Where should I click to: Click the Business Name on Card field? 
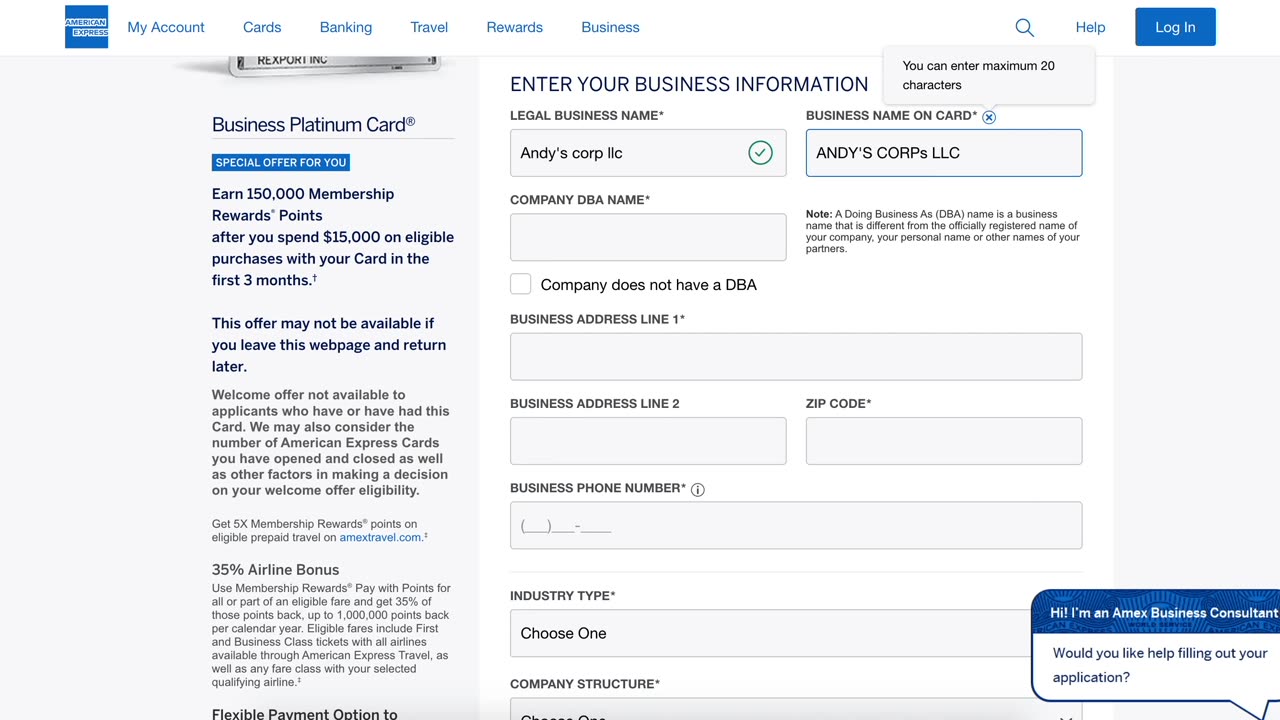click(x=944, y=153)
